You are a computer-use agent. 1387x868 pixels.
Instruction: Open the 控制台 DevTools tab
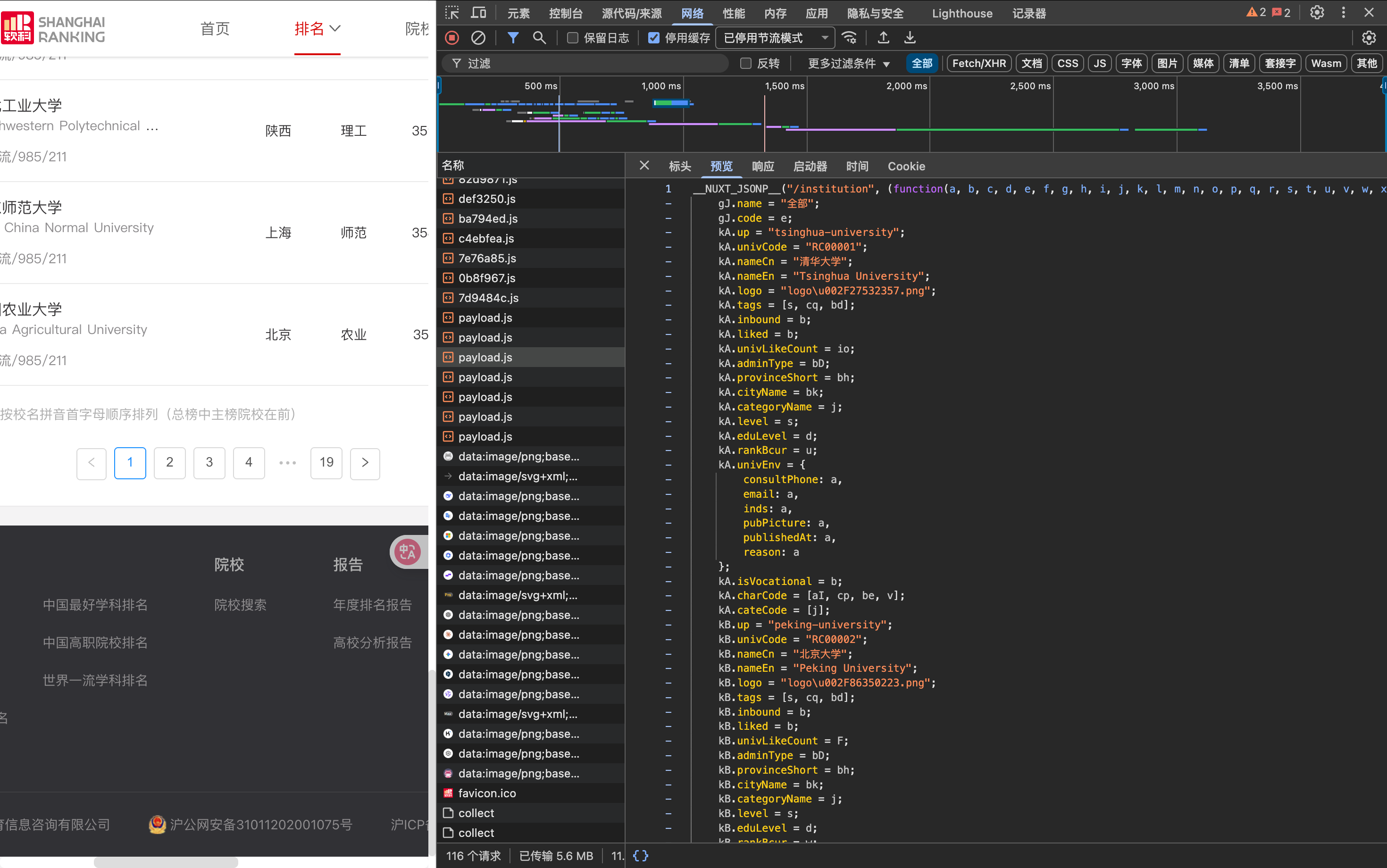point(566,13)
